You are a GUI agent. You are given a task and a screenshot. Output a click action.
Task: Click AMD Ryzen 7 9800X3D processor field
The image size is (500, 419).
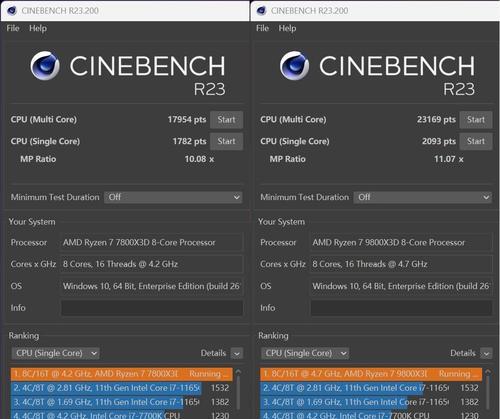pyautogui.click(x=401, y=243)
